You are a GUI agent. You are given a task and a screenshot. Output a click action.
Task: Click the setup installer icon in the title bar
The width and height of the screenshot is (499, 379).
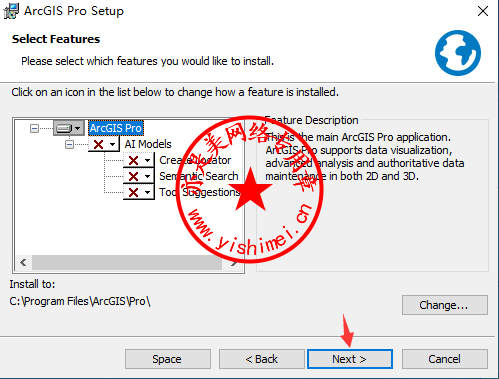pyautogui.click(x=11, y=11)
